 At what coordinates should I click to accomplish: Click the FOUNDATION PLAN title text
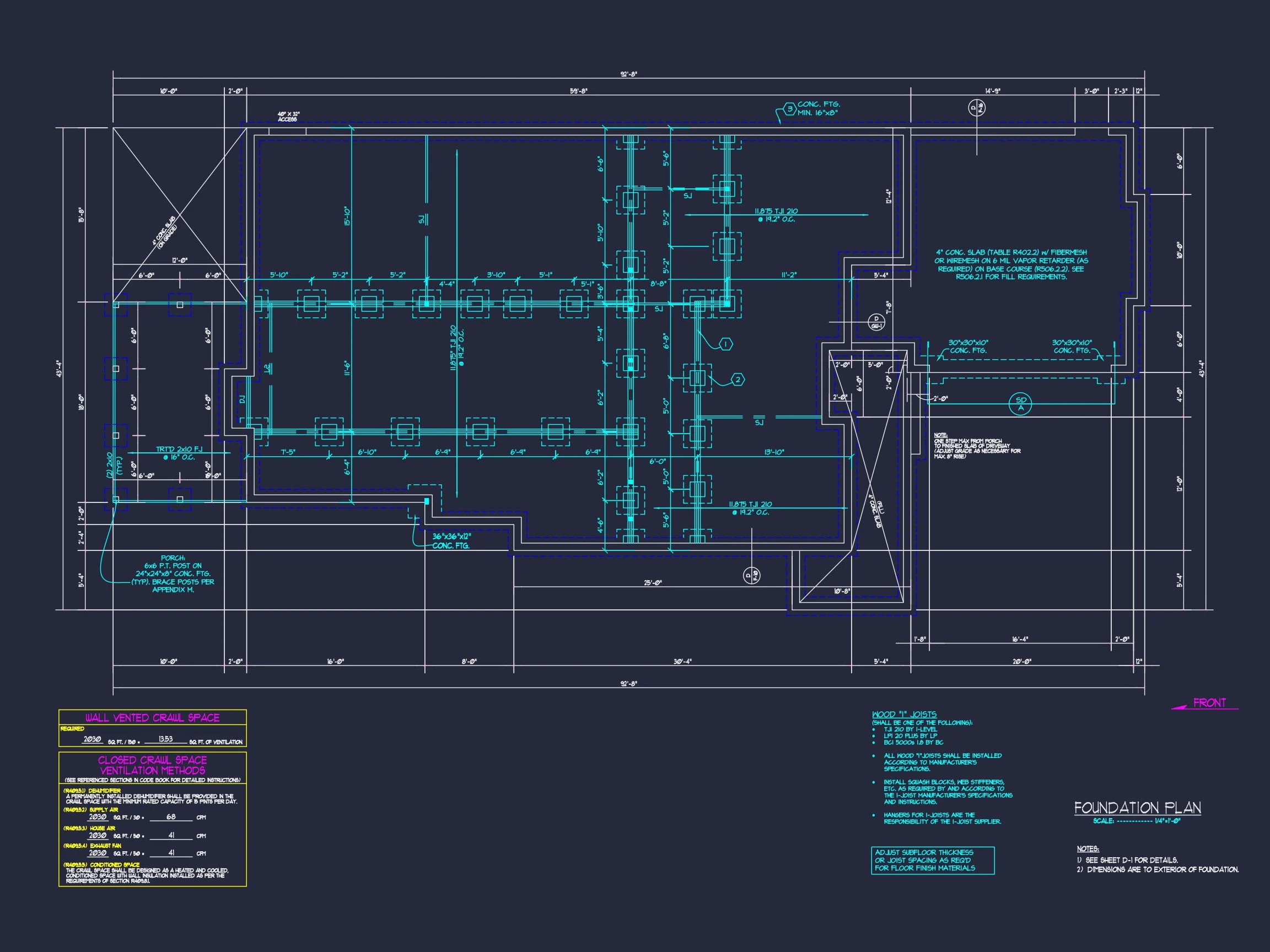[1137, 808]
